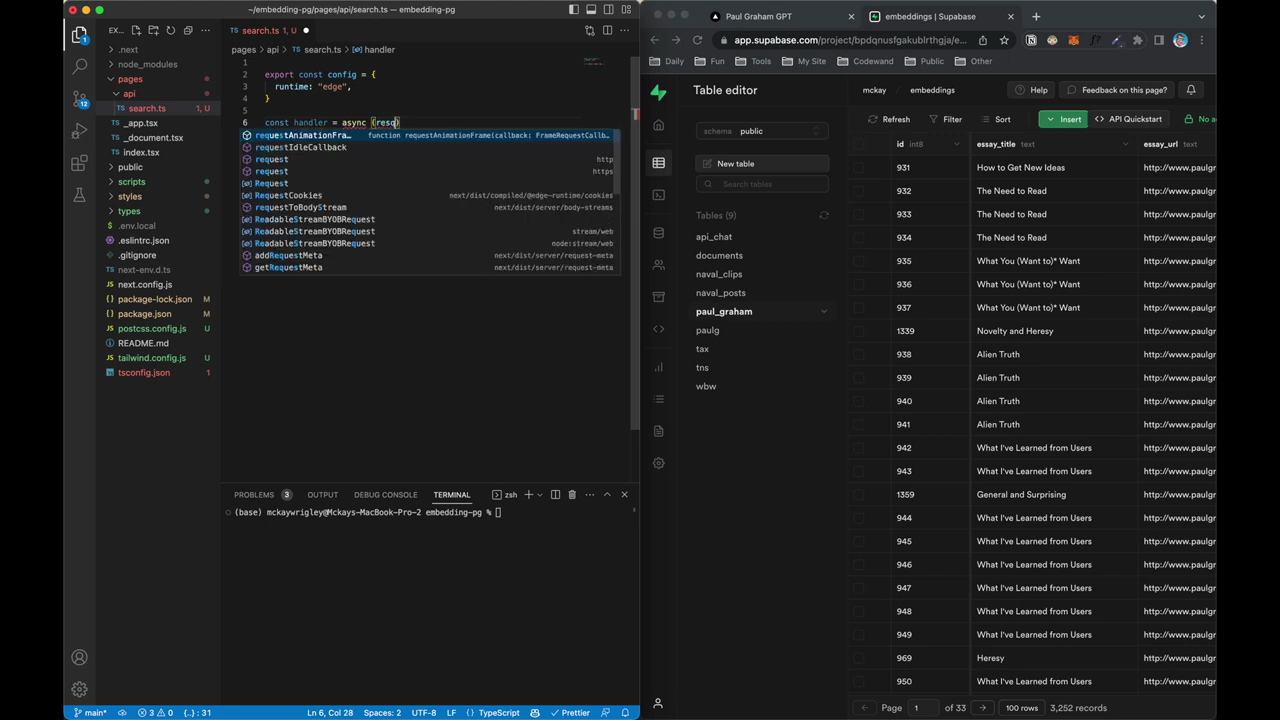Open the naval_posts table
This screenshot has width=1280, height=720.
point(721,293)
